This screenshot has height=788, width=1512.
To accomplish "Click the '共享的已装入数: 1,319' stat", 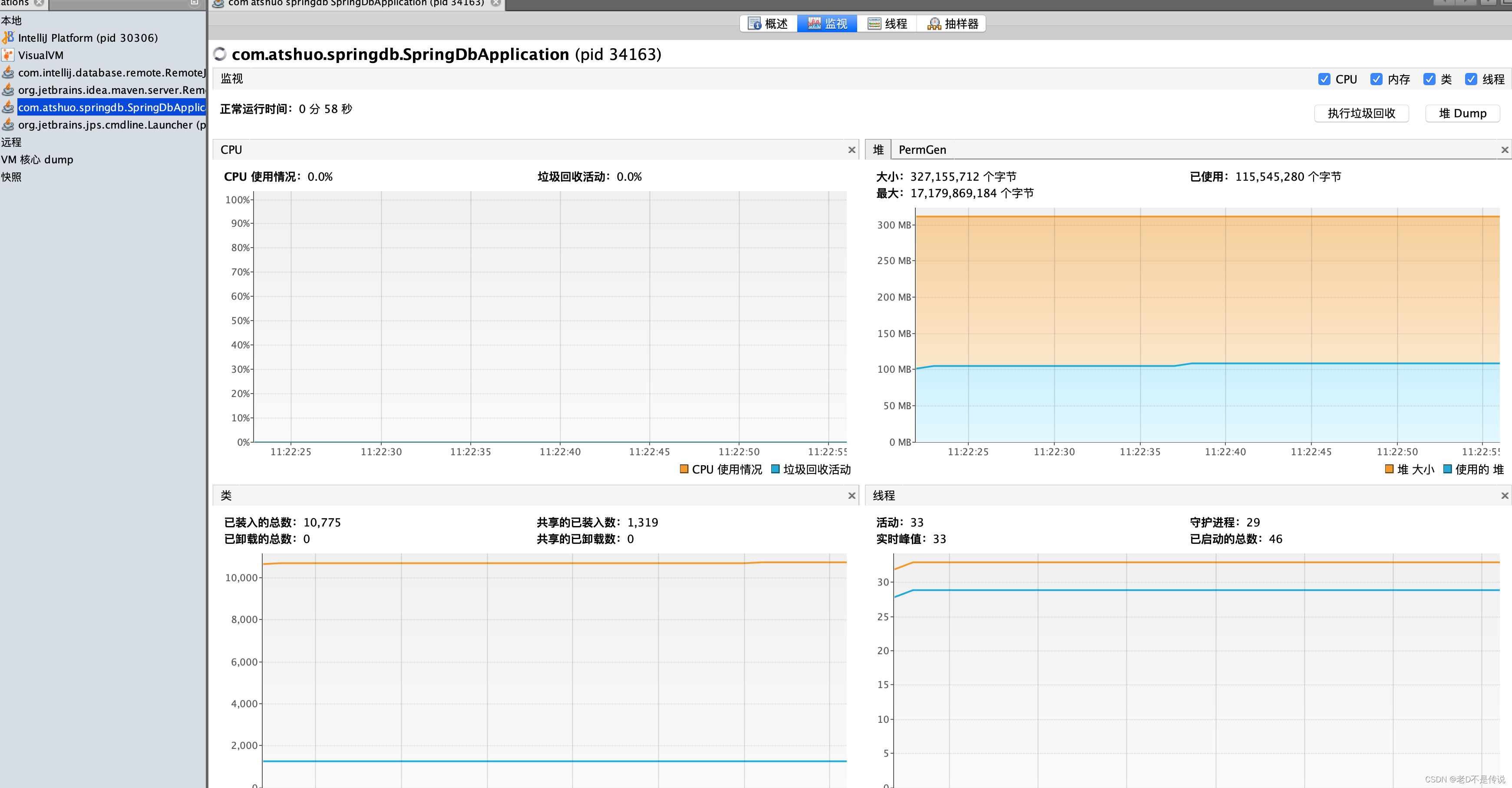I will tap(598, 523).
